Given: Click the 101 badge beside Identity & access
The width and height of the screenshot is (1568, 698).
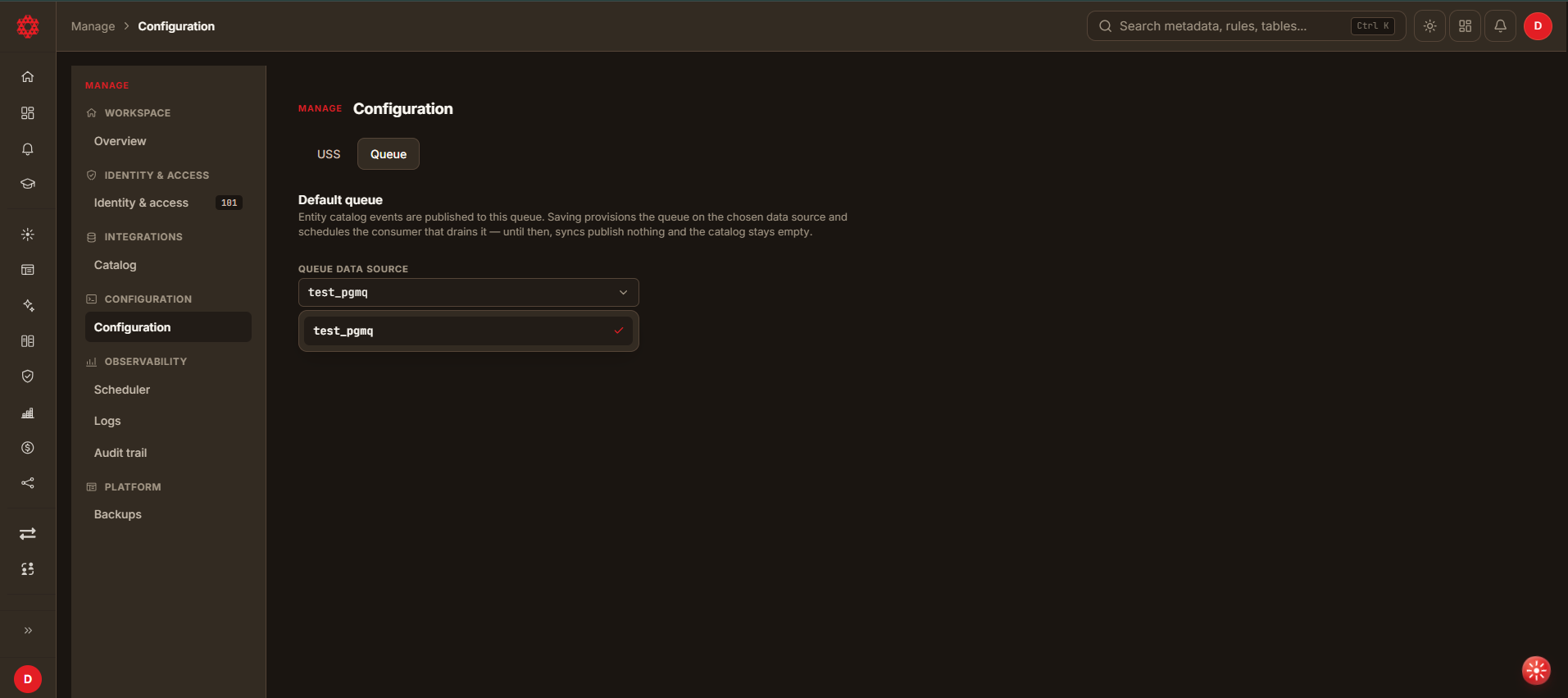Looking at the screenshot, I should click(229, 203).
